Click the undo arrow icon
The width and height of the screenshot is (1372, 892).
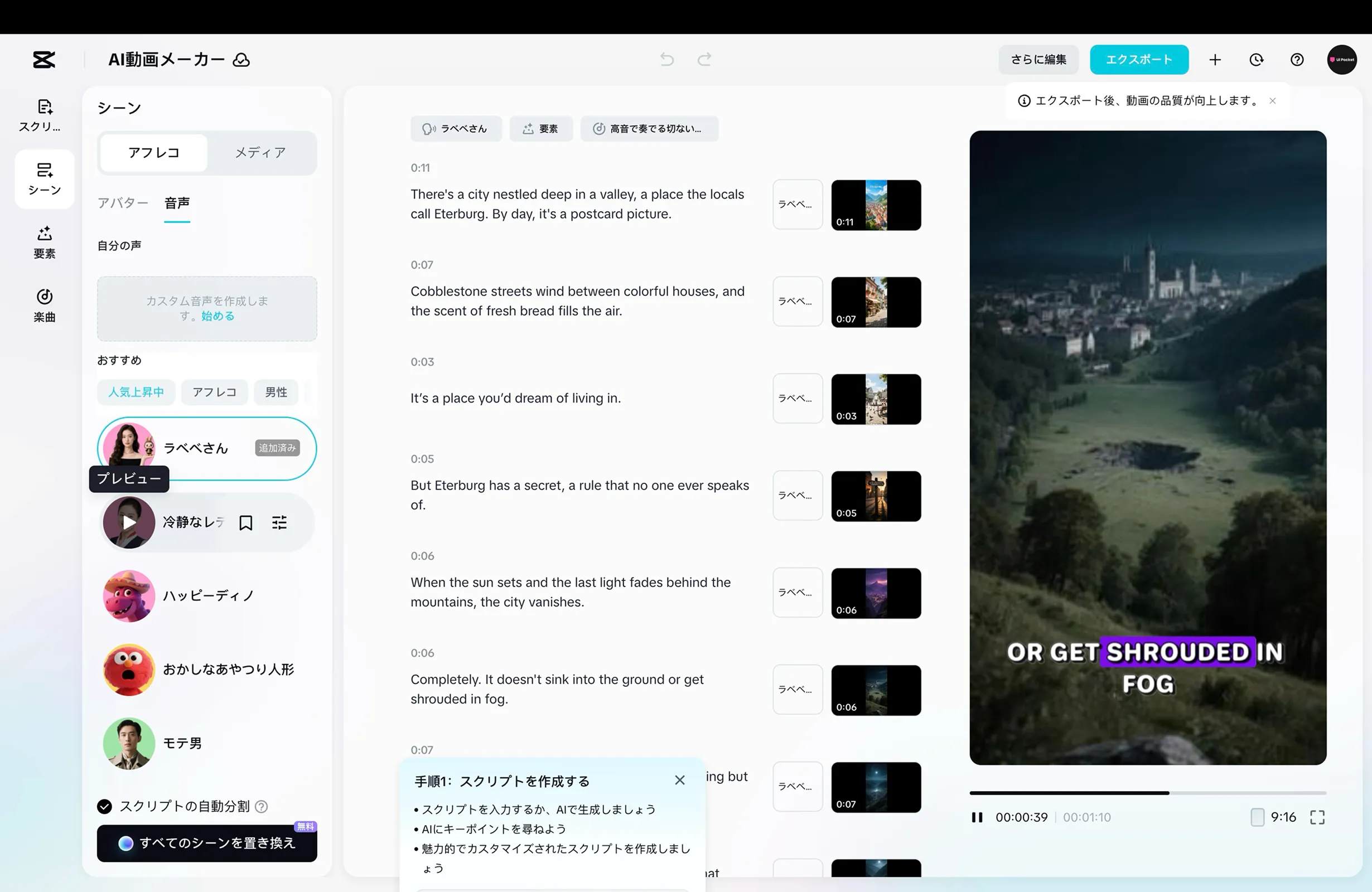(x=666, y=59)
